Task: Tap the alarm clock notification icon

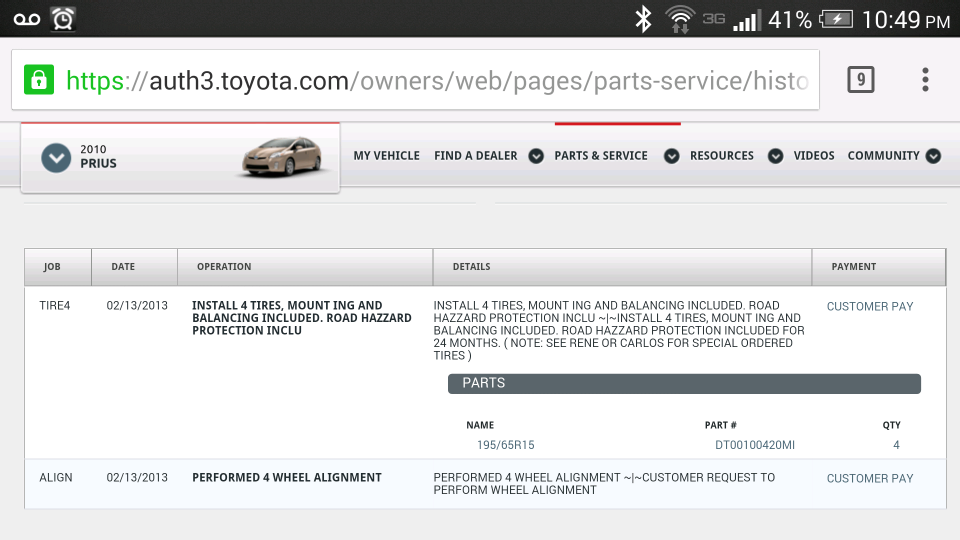Action: (64, 19)
